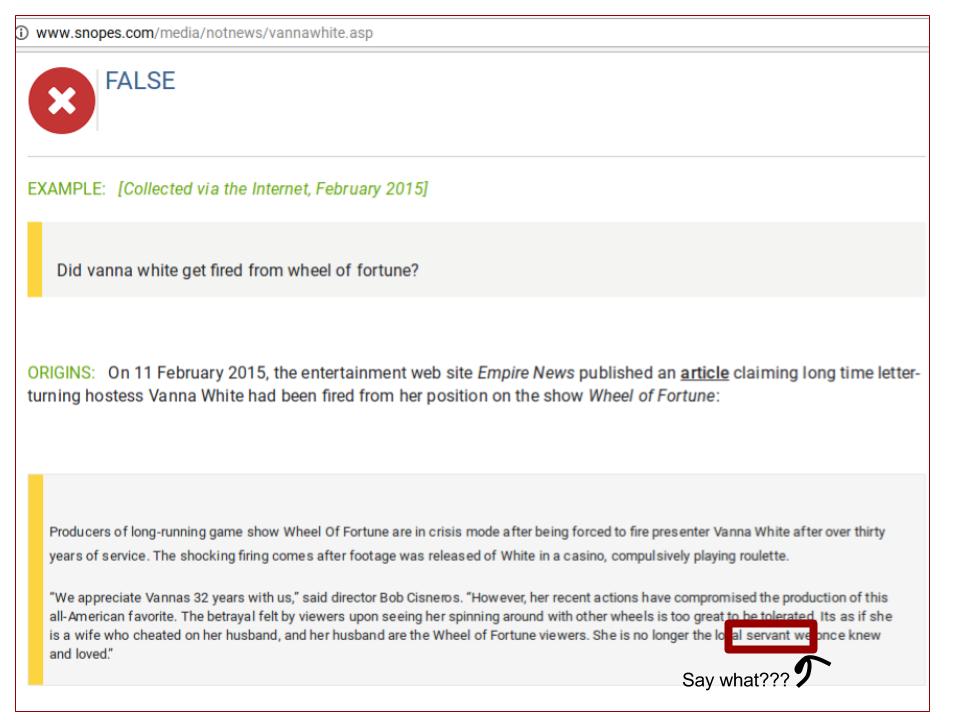The width and height of the screenshot is (960, 720).
Task: Click 'is a wife who cheated on her husband' text
Action: [163, 636]
